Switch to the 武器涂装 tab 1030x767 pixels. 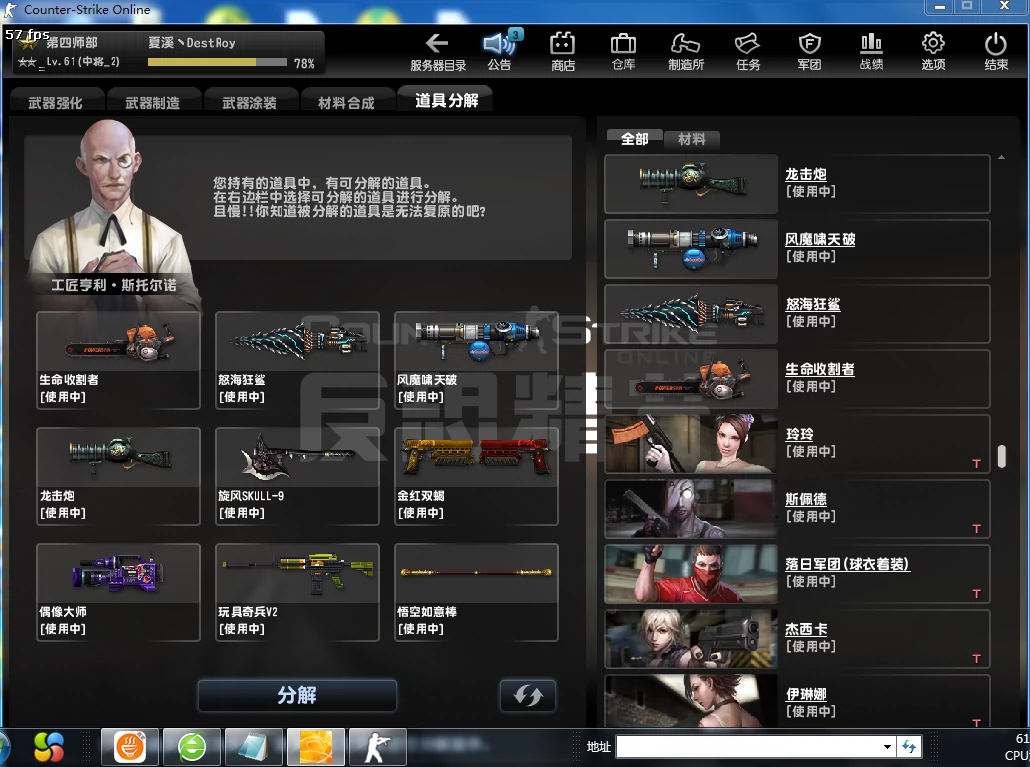tap(250, 102)
